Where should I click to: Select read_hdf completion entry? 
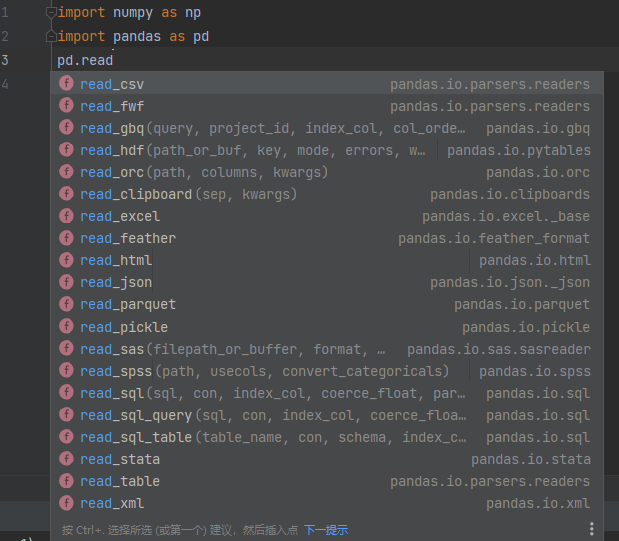[327, 150]
